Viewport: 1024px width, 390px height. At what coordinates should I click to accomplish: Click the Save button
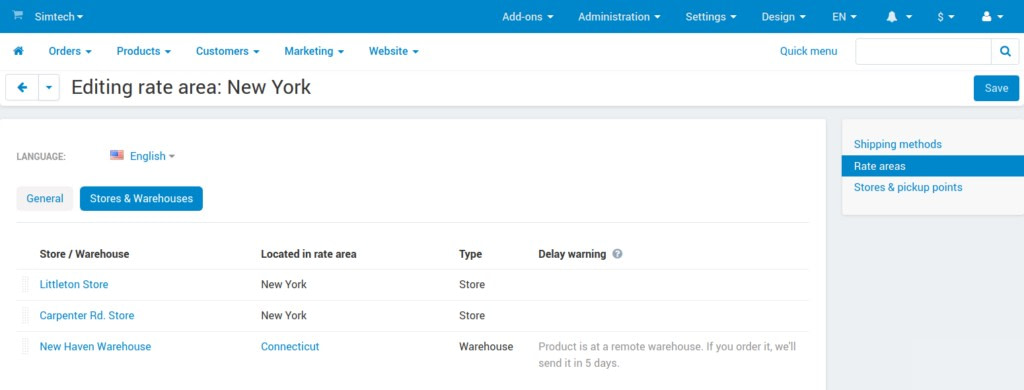point(996,88)
